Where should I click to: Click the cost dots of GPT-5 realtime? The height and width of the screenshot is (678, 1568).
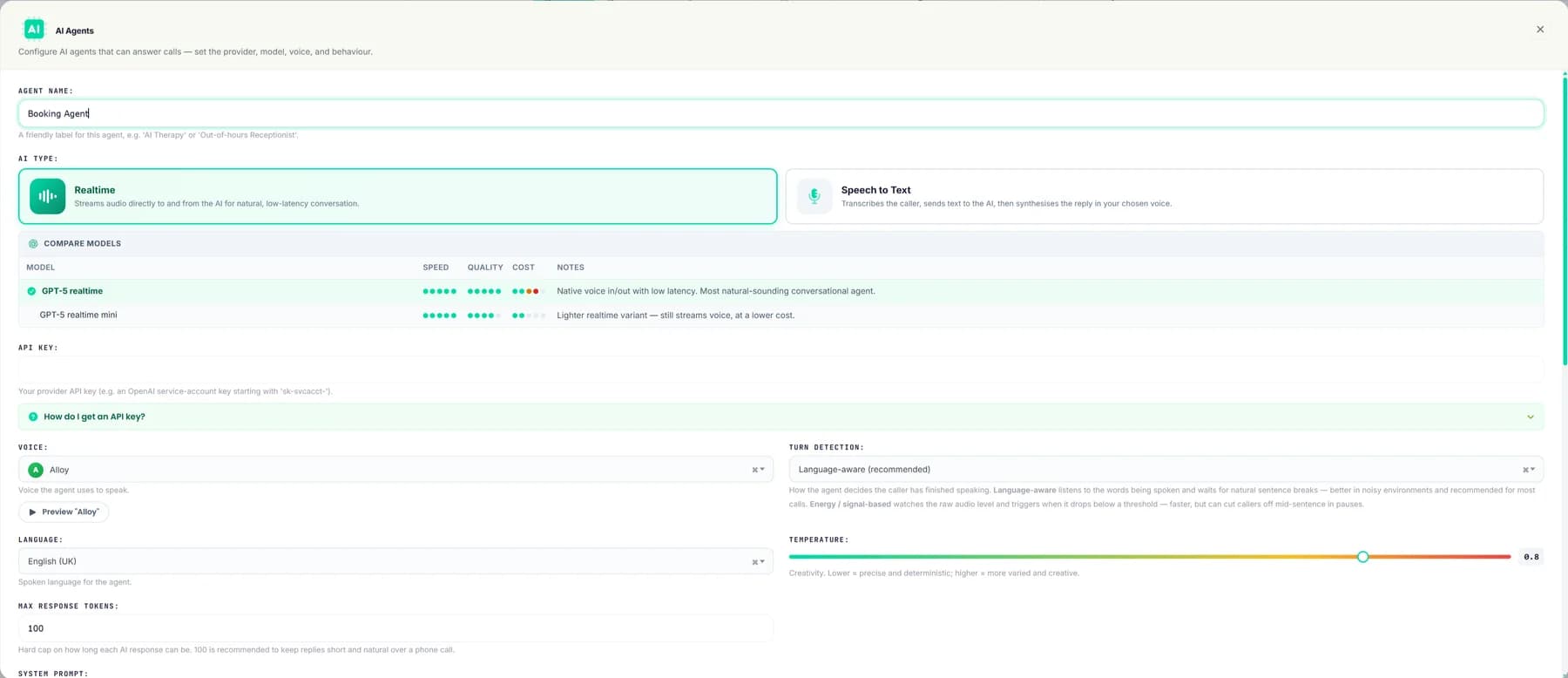[x=528, y=291]
